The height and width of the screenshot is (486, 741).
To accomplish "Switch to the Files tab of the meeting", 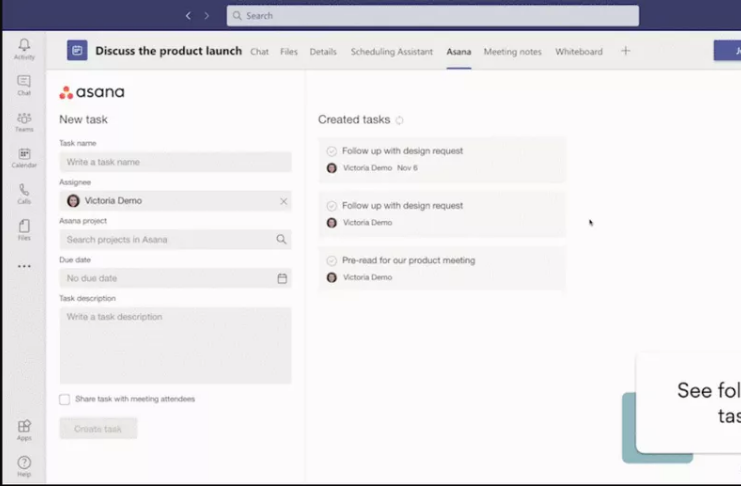I will (x=289, y=52).
